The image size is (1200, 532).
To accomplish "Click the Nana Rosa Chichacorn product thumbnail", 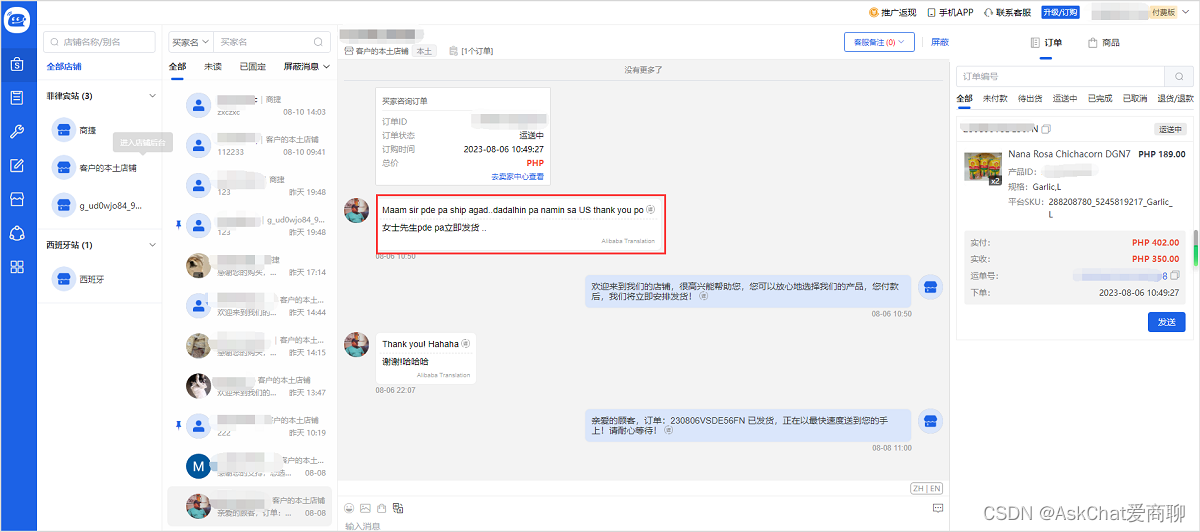I will [x=983, y=169].
